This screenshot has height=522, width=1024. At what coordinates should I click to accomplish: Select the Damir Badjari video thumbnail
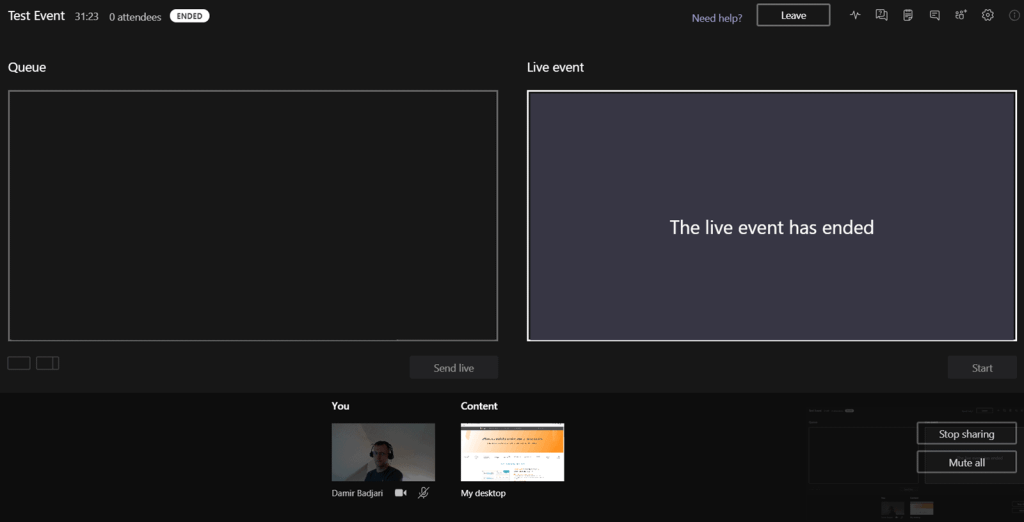coord(383,452)
